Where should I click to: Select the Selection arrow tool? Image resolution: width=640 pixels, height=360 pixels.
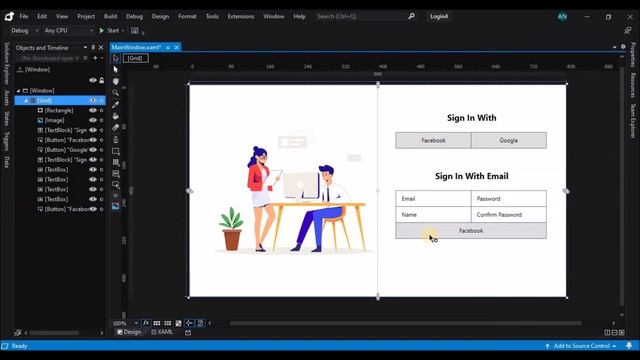116,69
